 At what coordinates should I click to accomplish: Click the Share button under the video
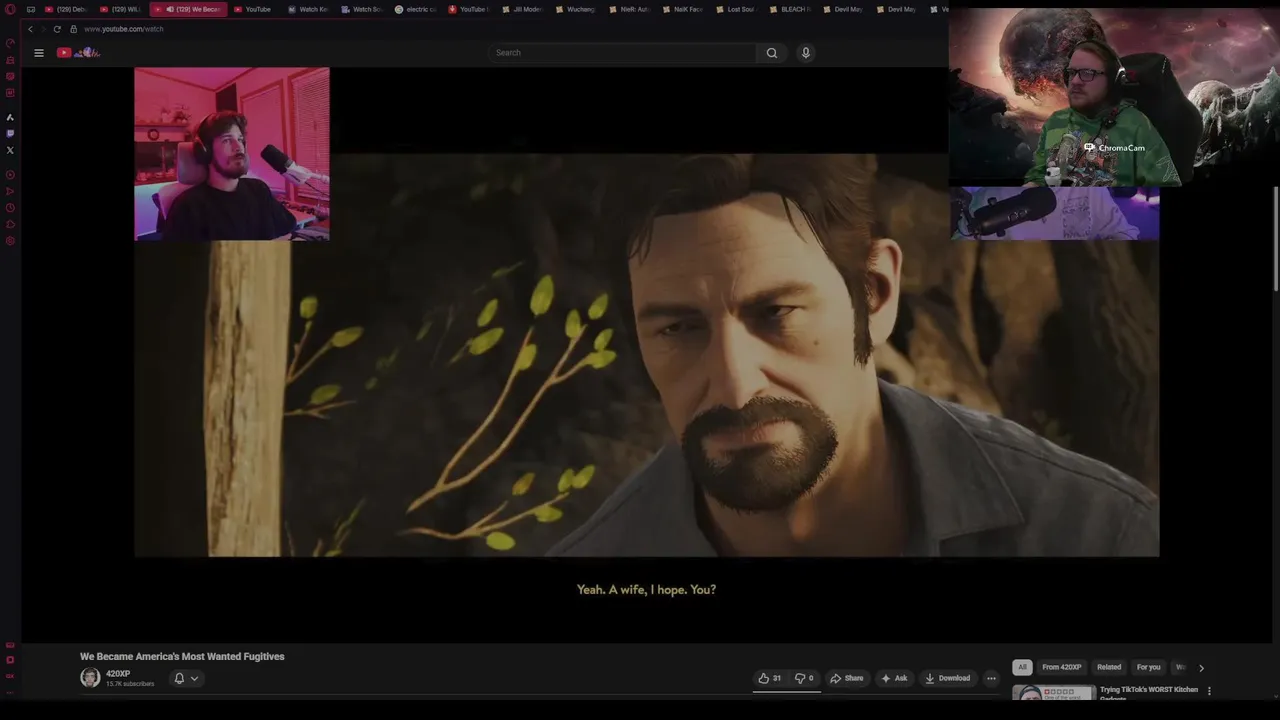point(847,678)
